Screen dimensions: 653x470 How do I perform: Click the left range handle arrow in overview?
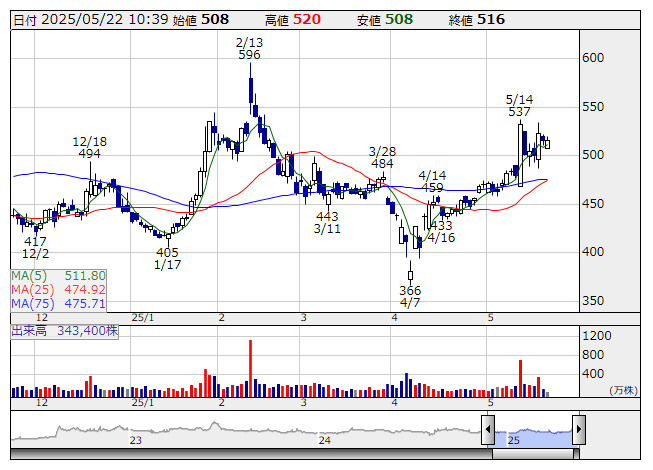pos(488,430)
